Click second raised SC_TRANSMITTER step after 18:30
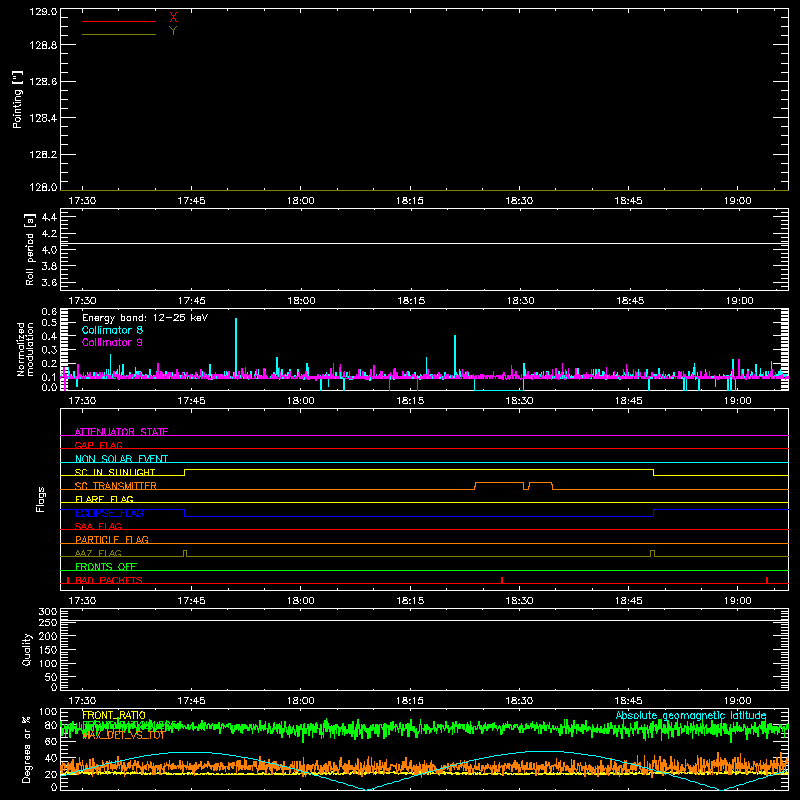Screen dimensions: 800x800 tap(541, 483)
